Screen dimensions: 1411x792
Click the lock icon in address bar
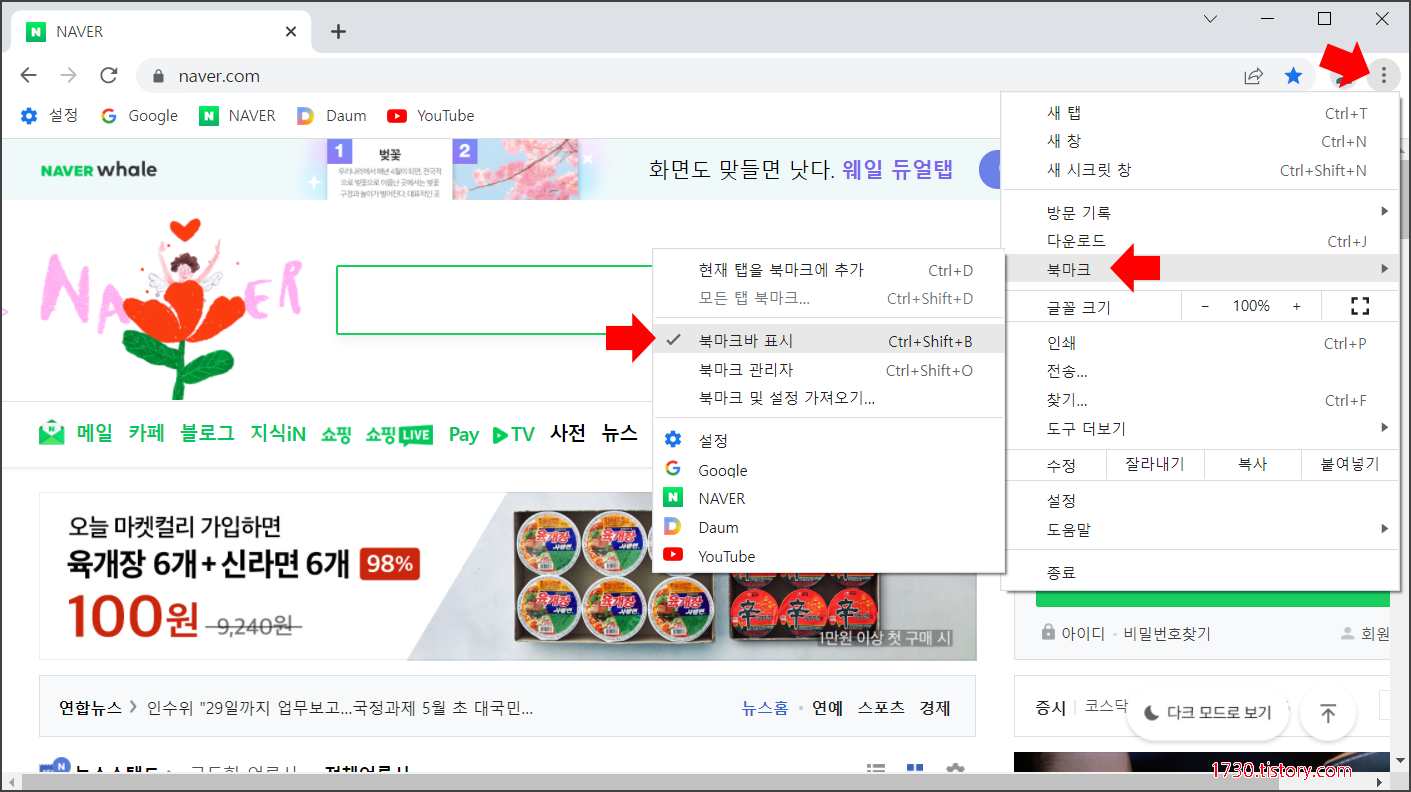[x=157, y=76]
